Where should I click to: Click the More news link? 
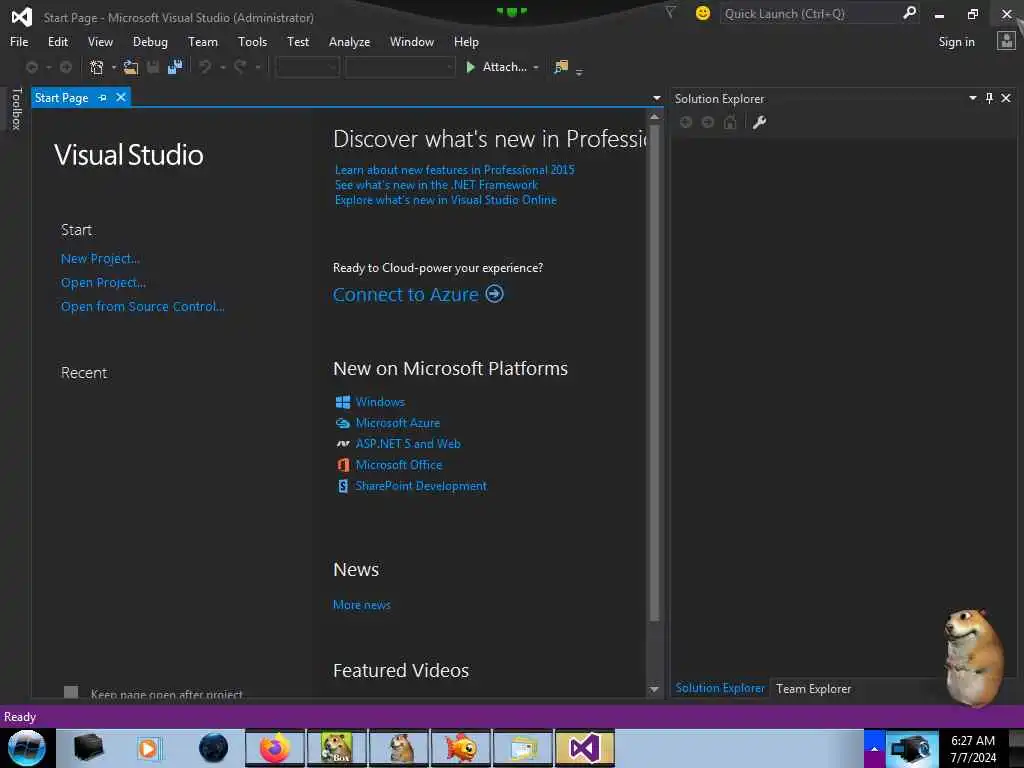[361, 605]
